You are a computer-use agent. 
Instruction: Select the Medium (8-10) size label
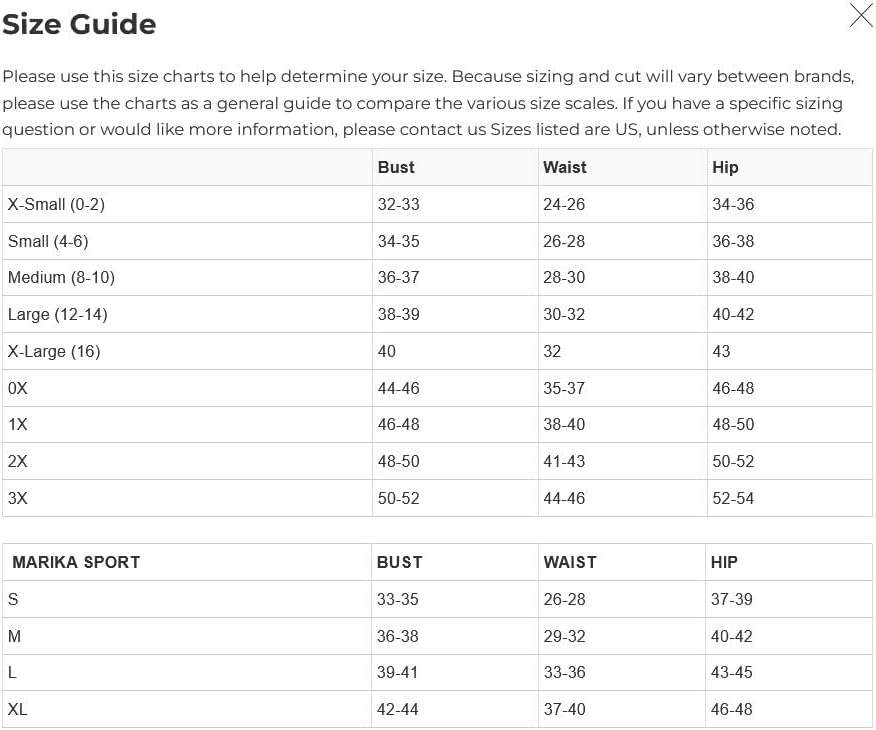(61, 277)
